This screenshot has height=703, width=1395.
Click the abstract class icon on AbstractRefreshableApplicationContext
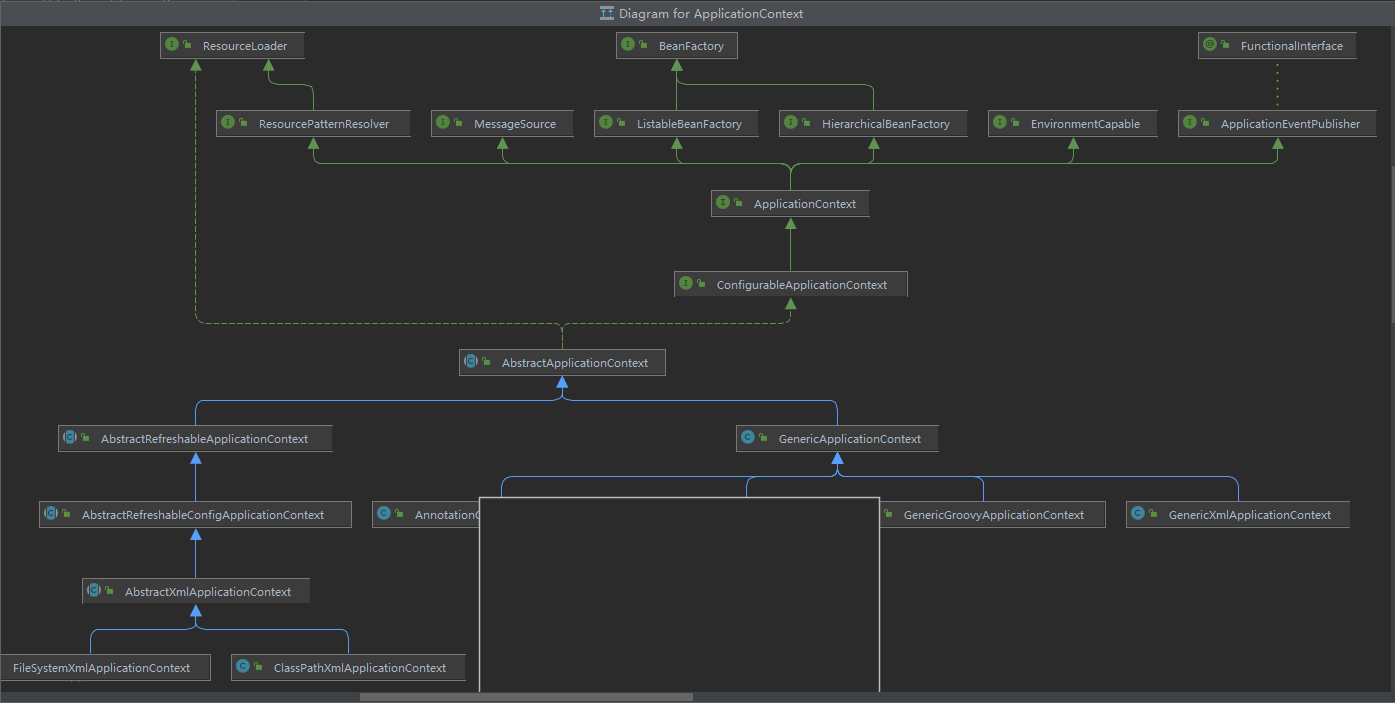pyautogui.click(x=70, y=438)
